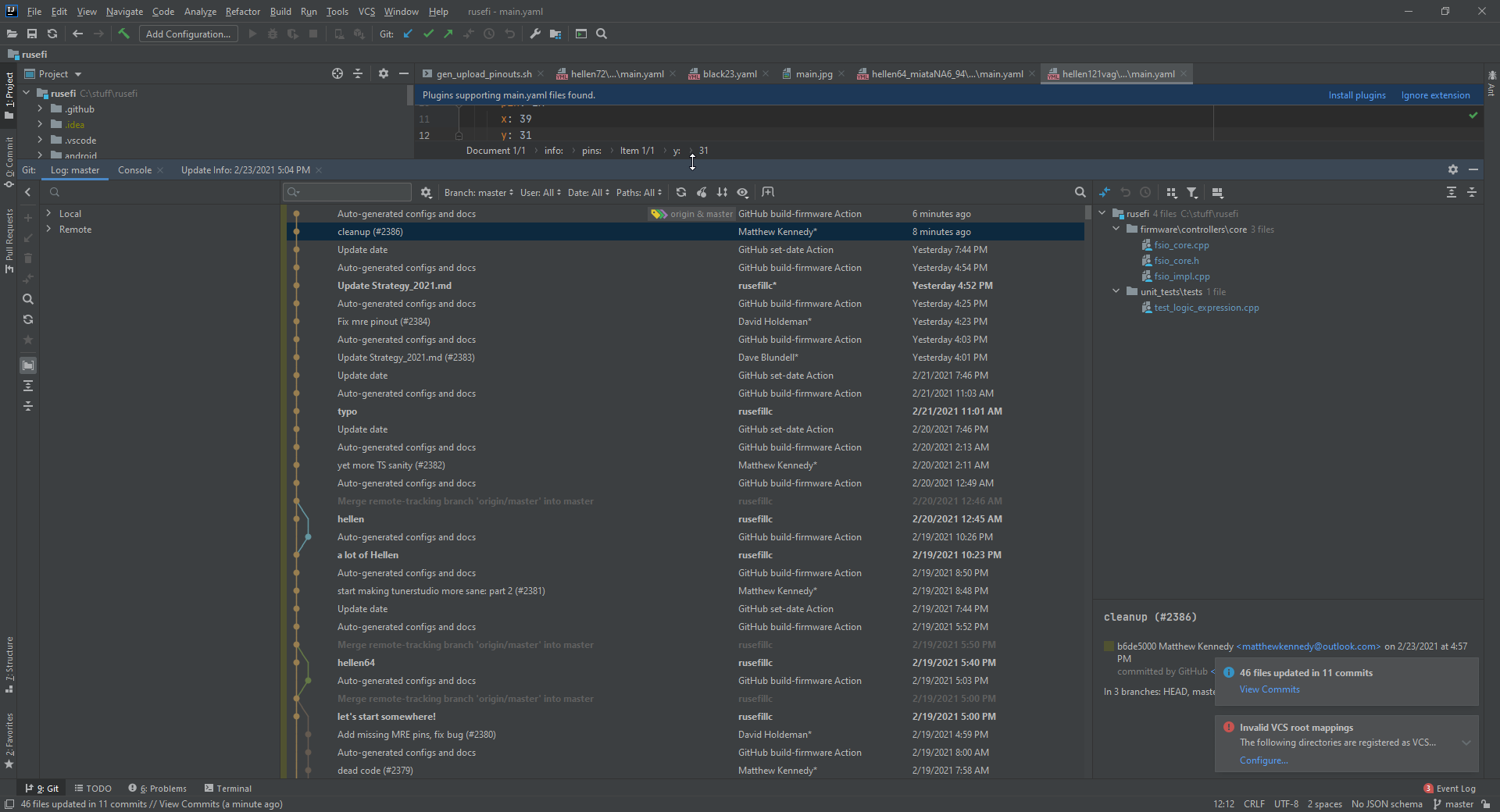Select the 'Fix mre pinout (#2384)' commit row

coord(685,322)
